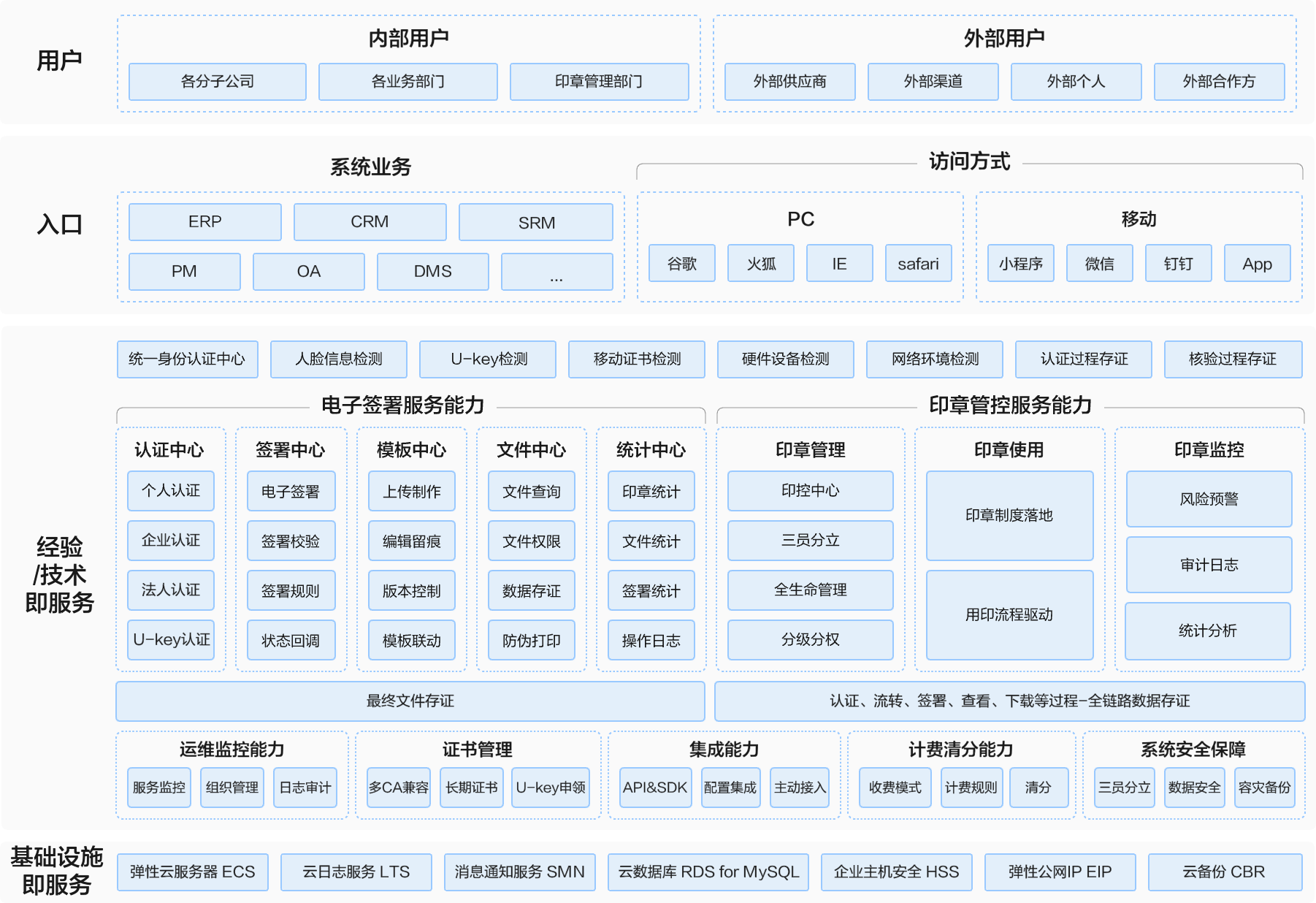
Task: Click 印章统计 under 统计中心
Action: tap(651, 491)
